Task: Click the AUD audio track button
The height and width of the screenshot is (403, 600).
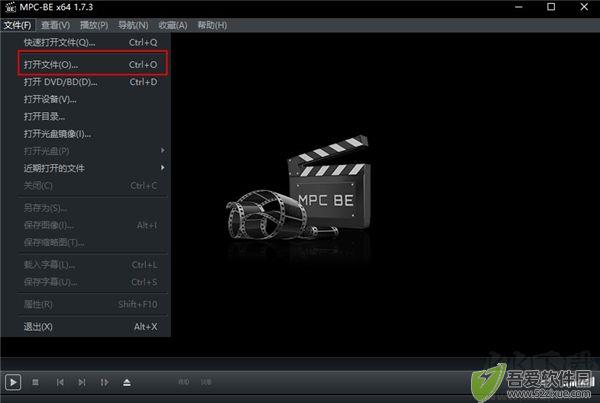Action: tap(184, 382)
